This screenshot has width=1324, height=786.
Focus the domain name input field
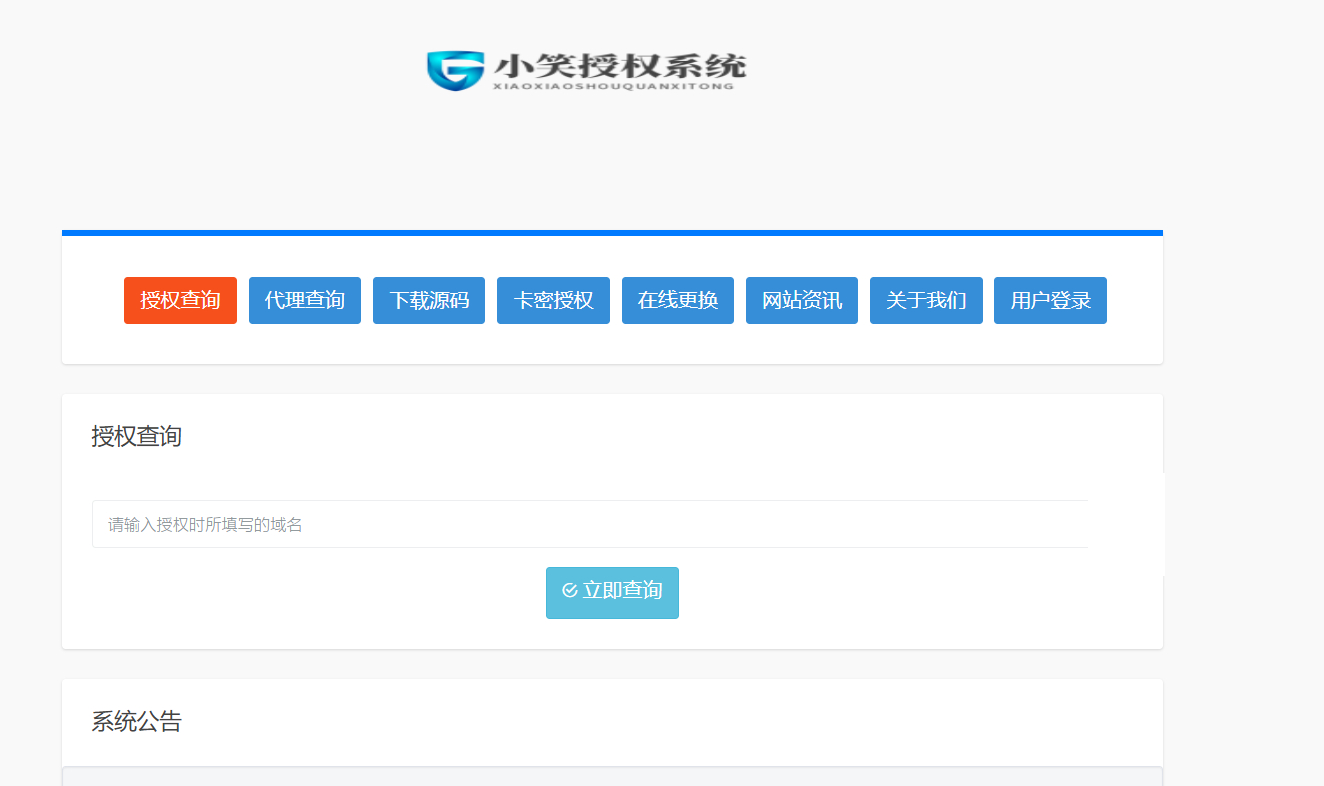[x=590, y=524]
